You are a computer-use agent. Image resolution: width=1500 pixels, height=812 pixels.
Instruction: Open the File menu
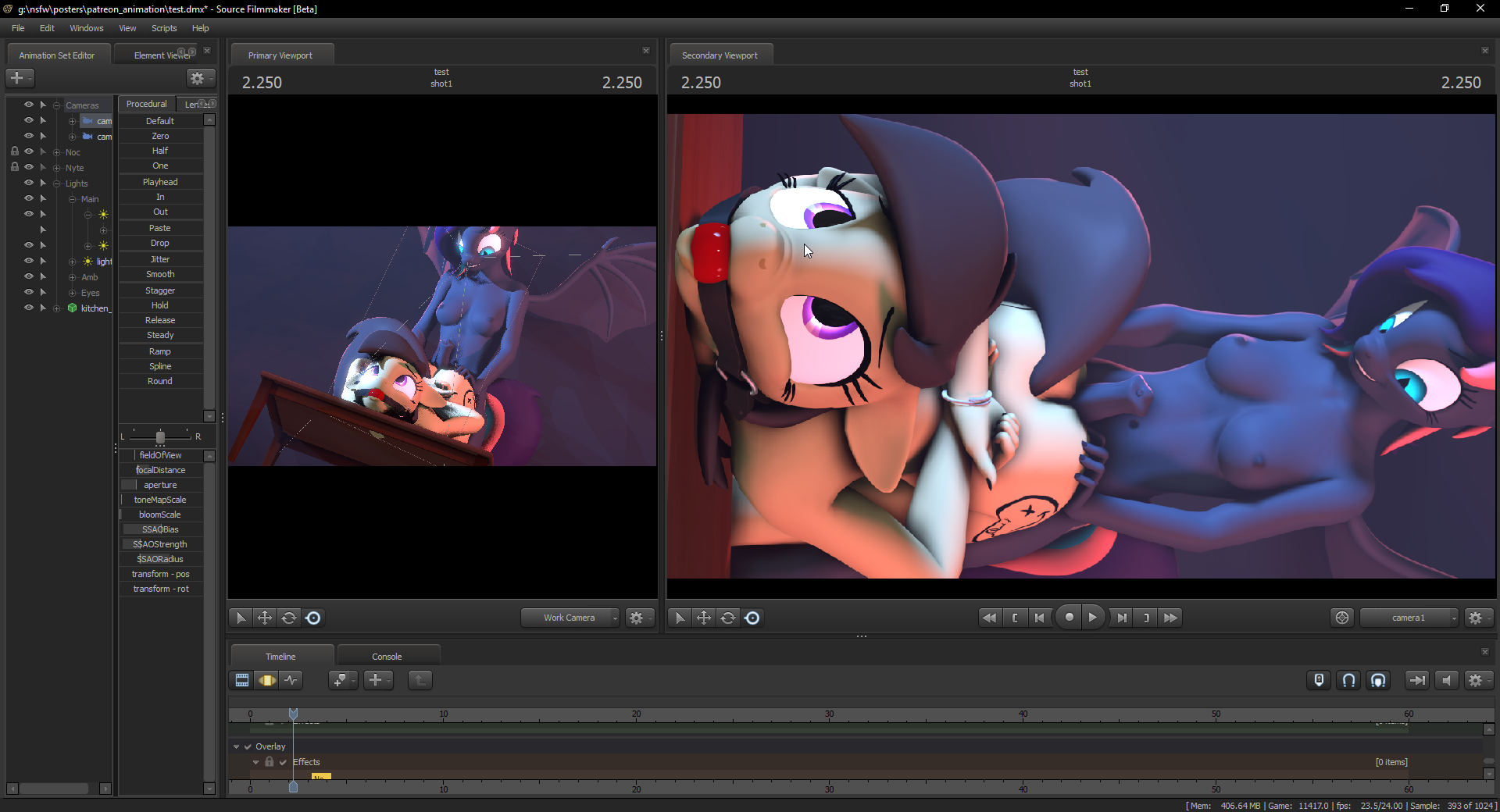[x=18, y=28]
